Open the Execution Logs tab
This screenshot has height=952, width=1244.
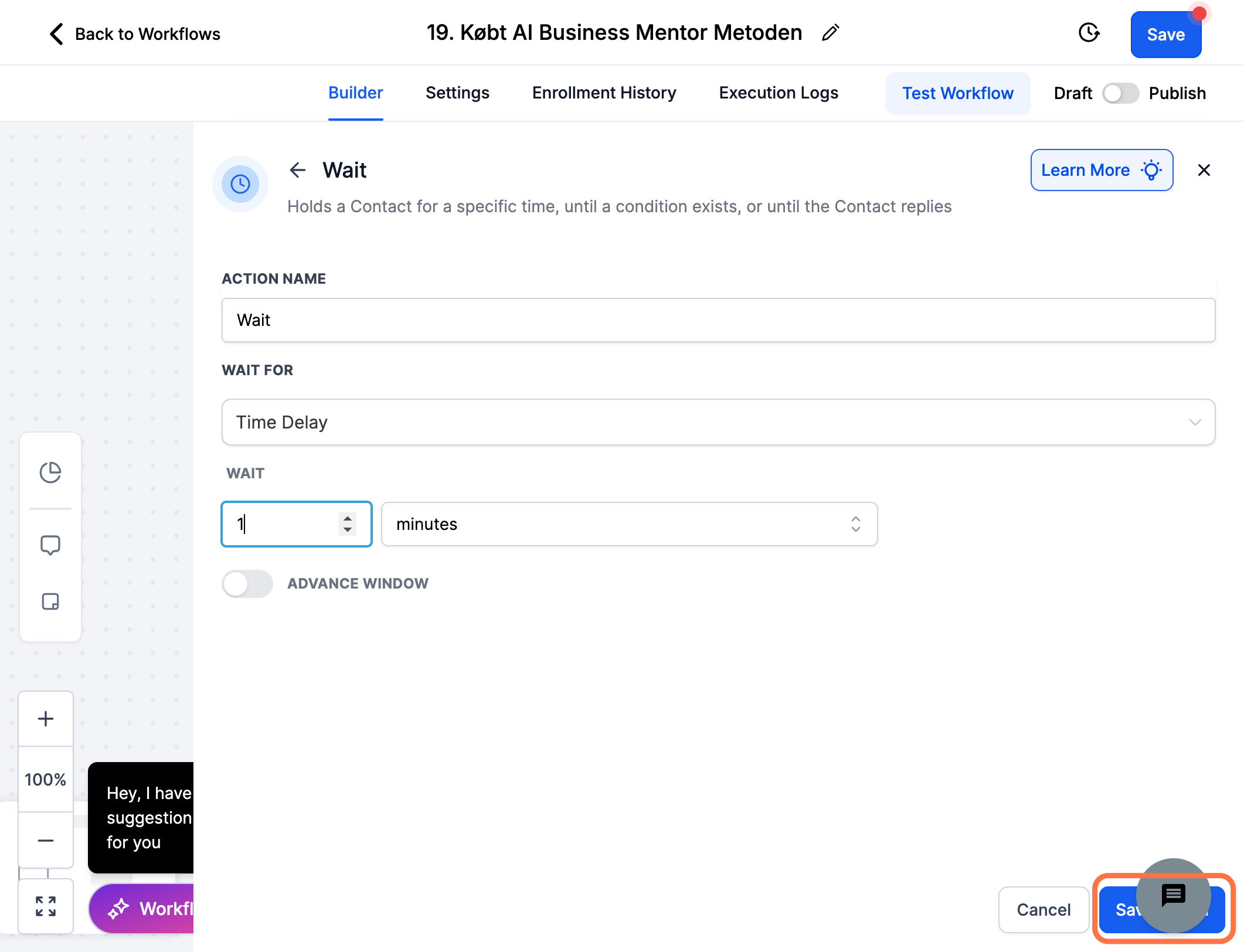click(x=779, y=93)
